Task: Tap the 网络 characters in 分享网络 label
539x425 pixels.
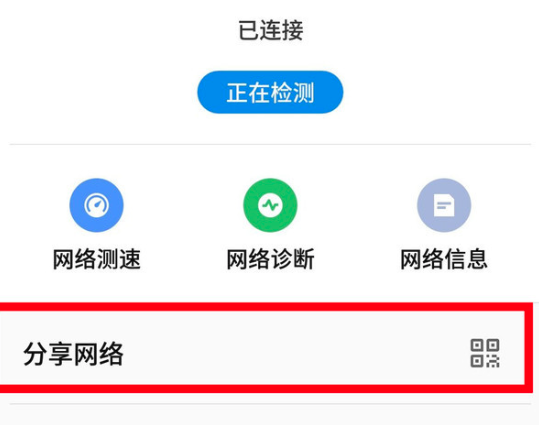Action: coord(99,353)
